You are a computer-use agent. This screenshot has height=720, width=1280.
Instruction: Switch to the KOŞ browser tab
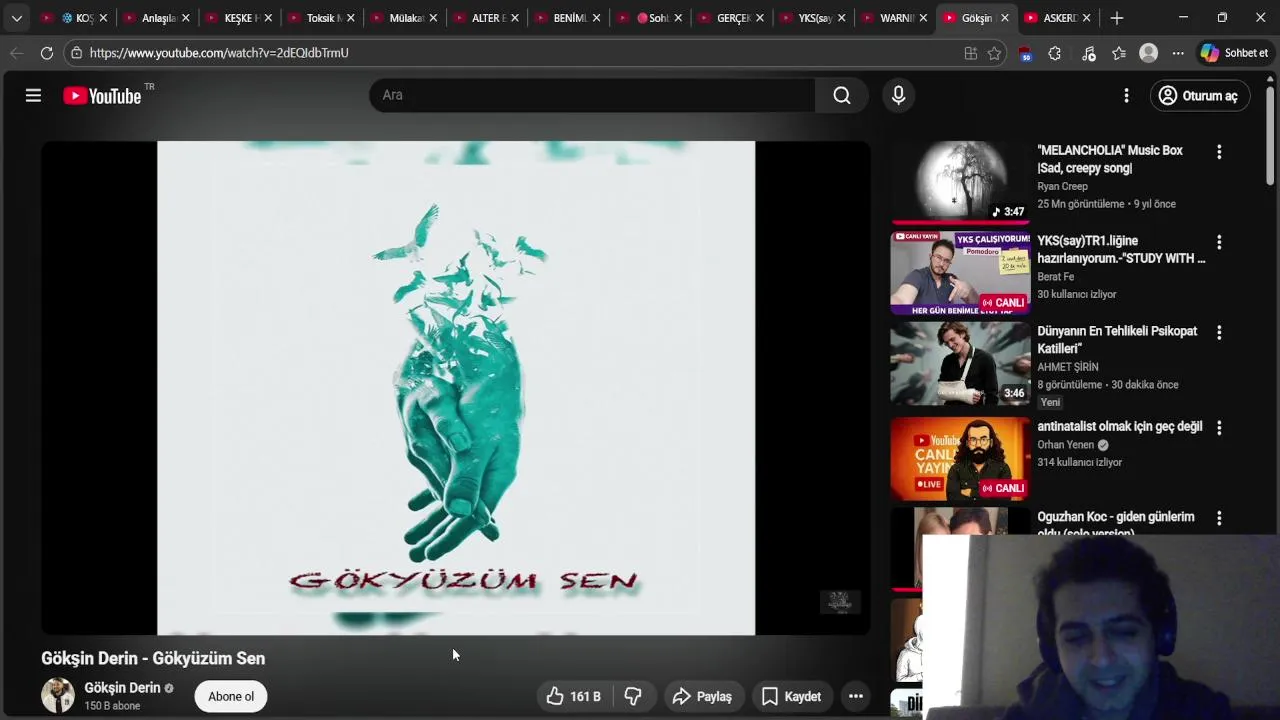[x=74, y=18]
